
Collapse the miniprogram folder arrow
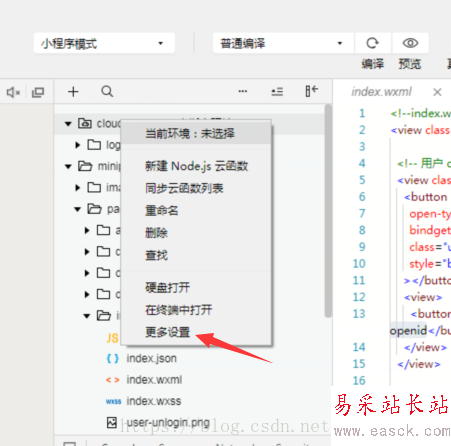tap(68, 166)
